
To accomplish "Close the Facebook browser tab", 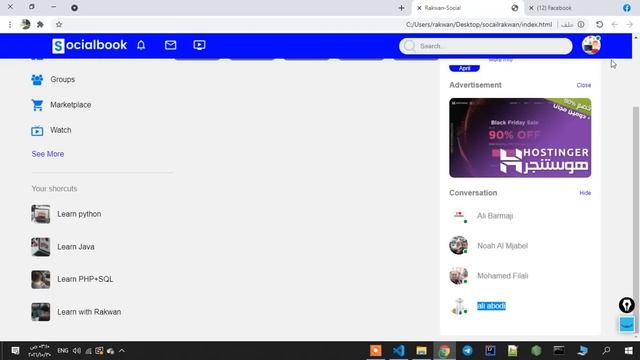I will tap(531, 8).
